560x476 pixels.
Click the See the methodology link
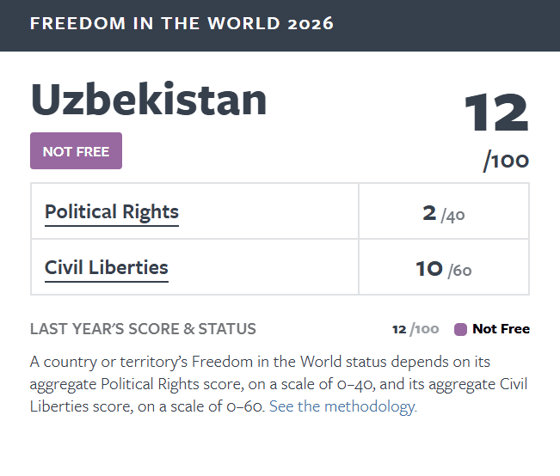[x=343, y=407]
